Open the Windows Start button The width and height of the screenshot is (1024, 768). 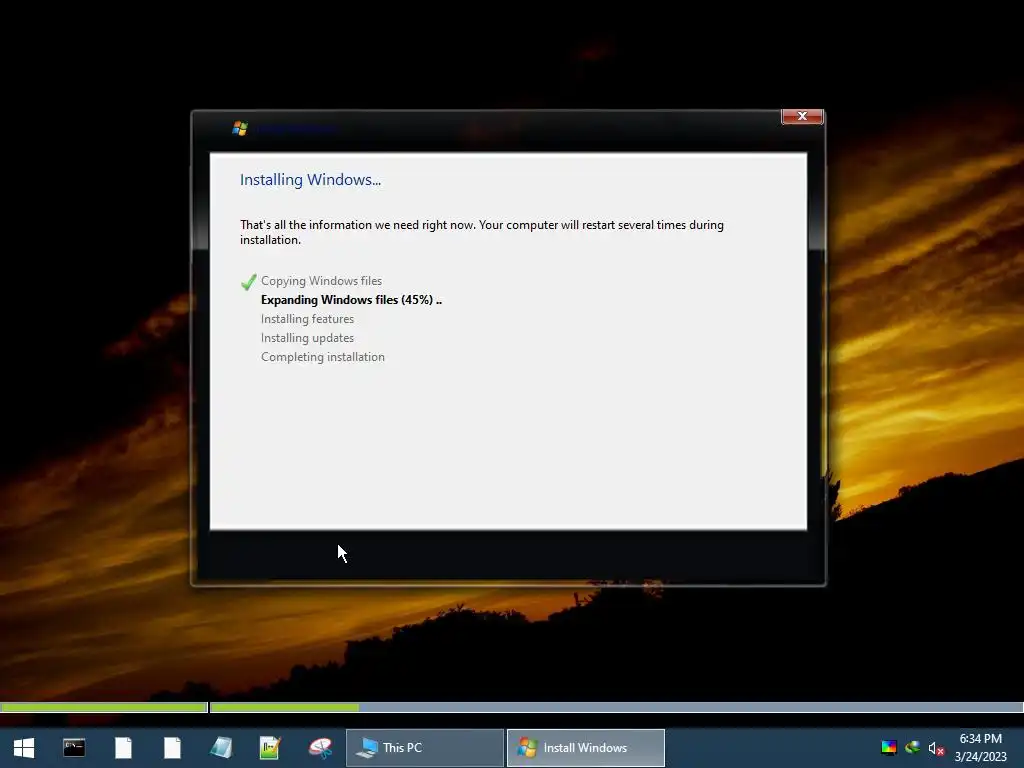pyautogui.click(x=24, y=748)
